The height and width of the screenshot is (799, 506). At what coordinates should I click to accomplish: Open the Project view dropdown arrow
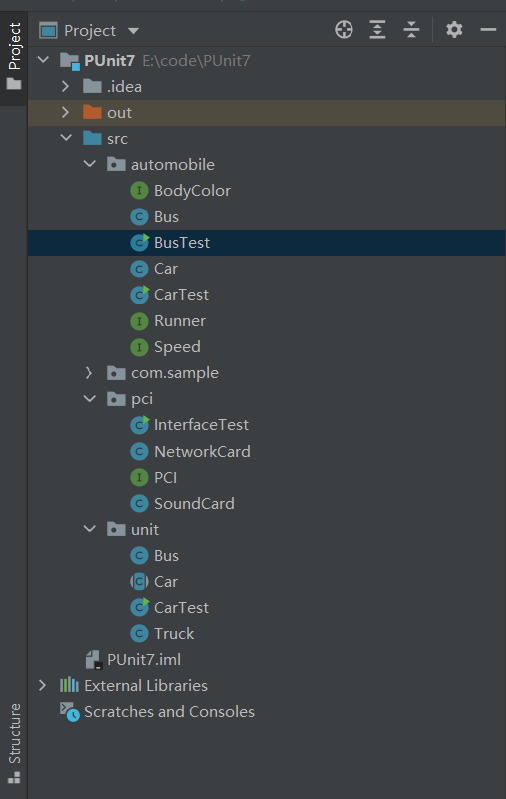pyautogui.click(x=134, y=31)
